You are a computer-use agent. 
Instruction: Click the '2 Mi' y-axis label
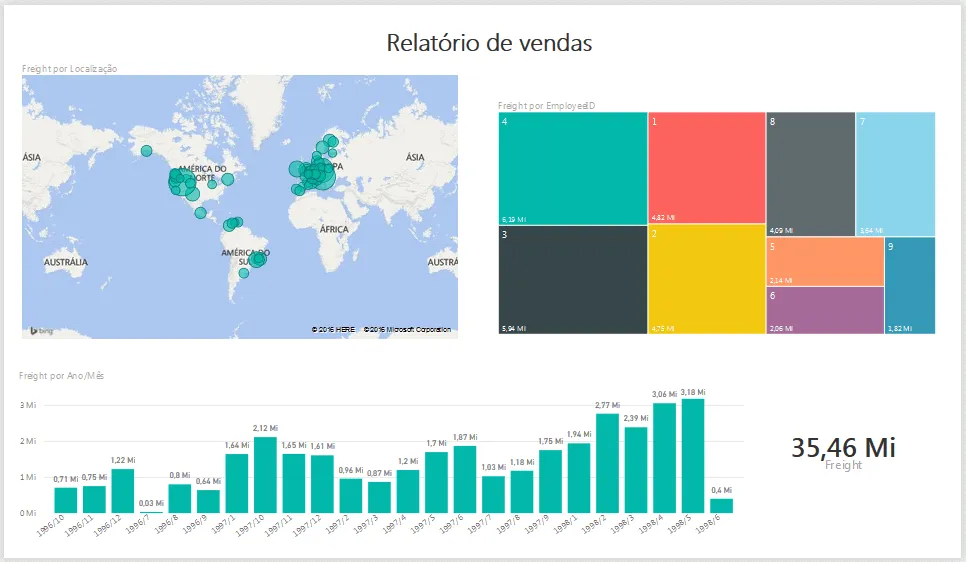[x=28, y=441]
